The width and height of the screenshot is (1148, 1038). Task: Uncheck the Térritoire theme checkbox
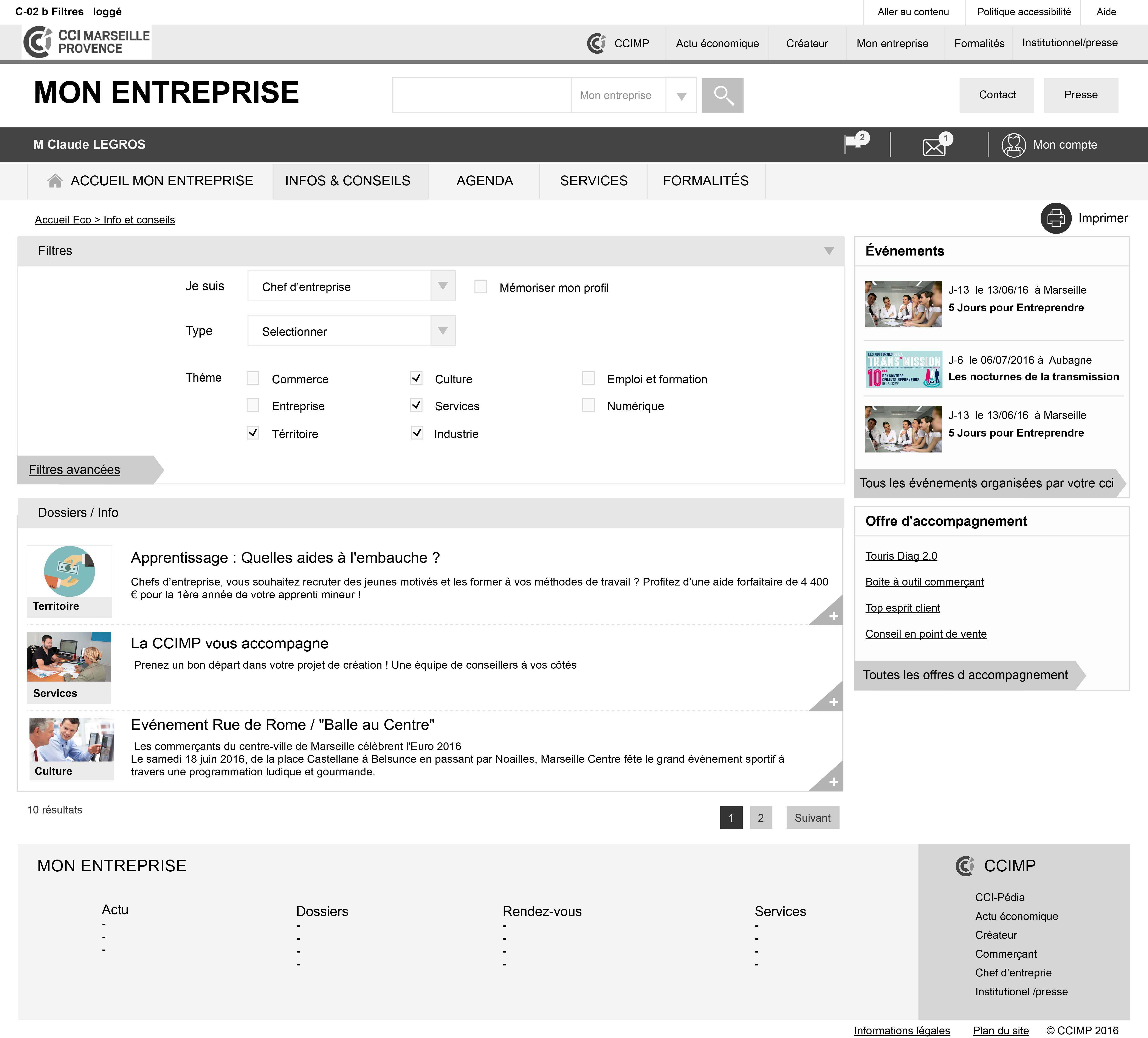pyautogui.click(x=253, y=433)
